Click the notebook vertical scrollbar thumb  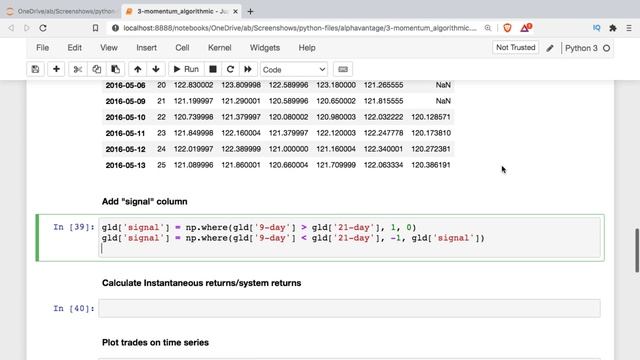636,250
